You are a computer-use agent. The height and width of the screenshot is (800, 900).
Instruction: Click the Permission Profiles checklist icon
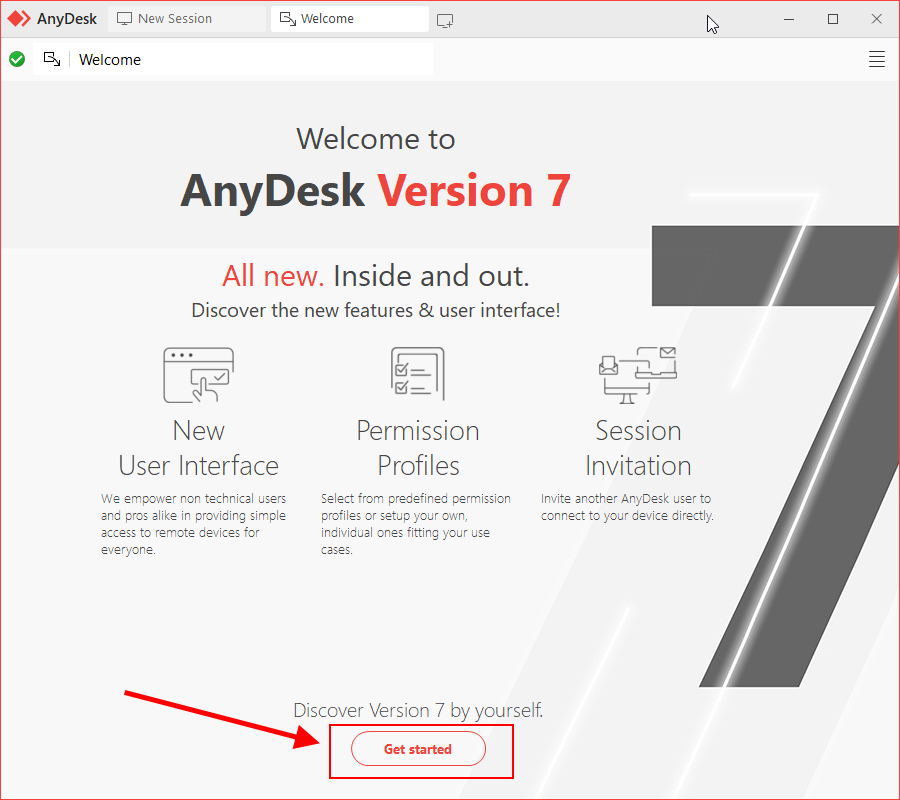pos(418,373)
